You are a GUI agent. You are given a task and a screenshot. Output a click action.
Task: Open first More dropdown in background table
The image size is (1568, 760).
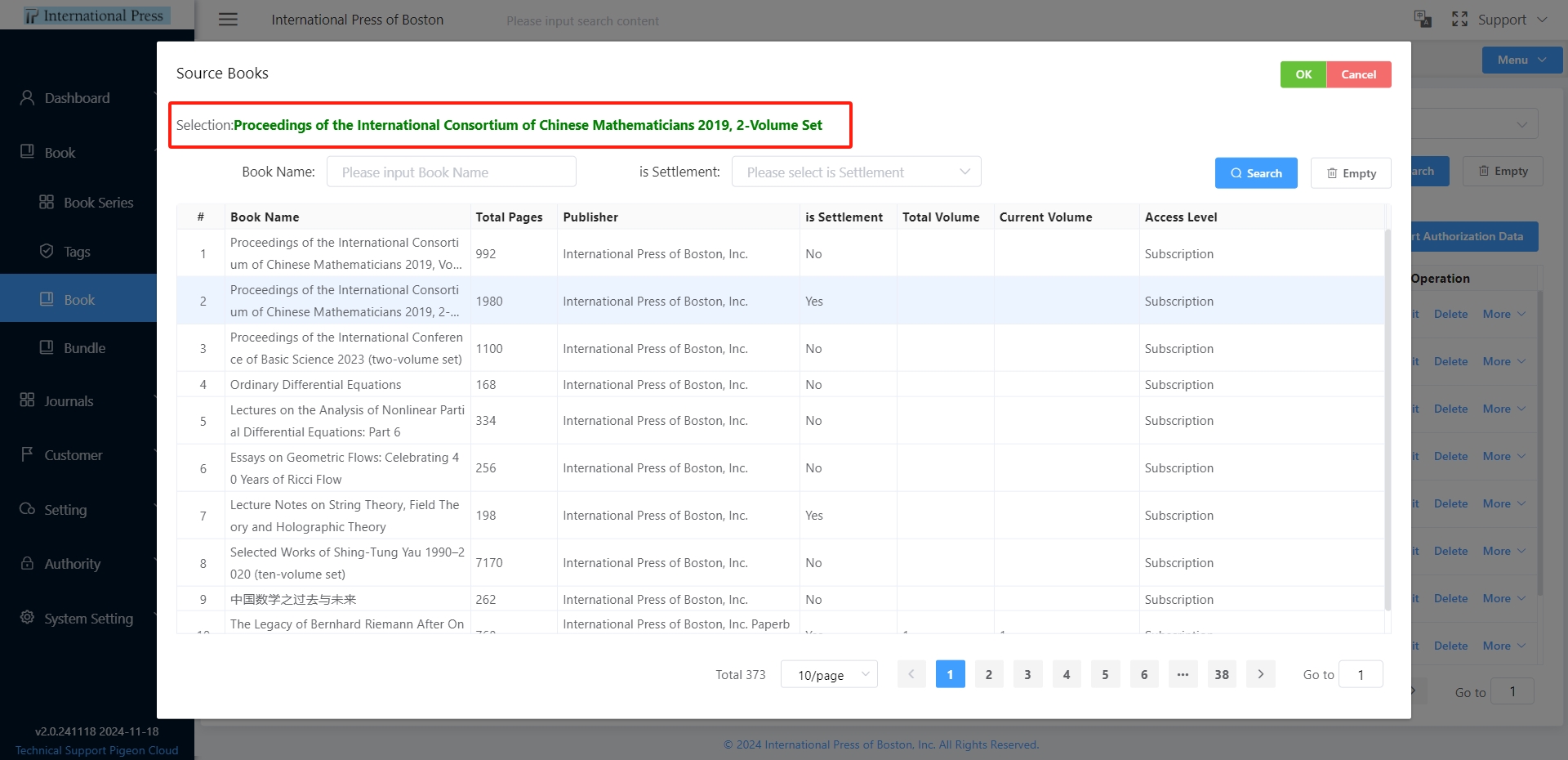(x=1503, y=314)
